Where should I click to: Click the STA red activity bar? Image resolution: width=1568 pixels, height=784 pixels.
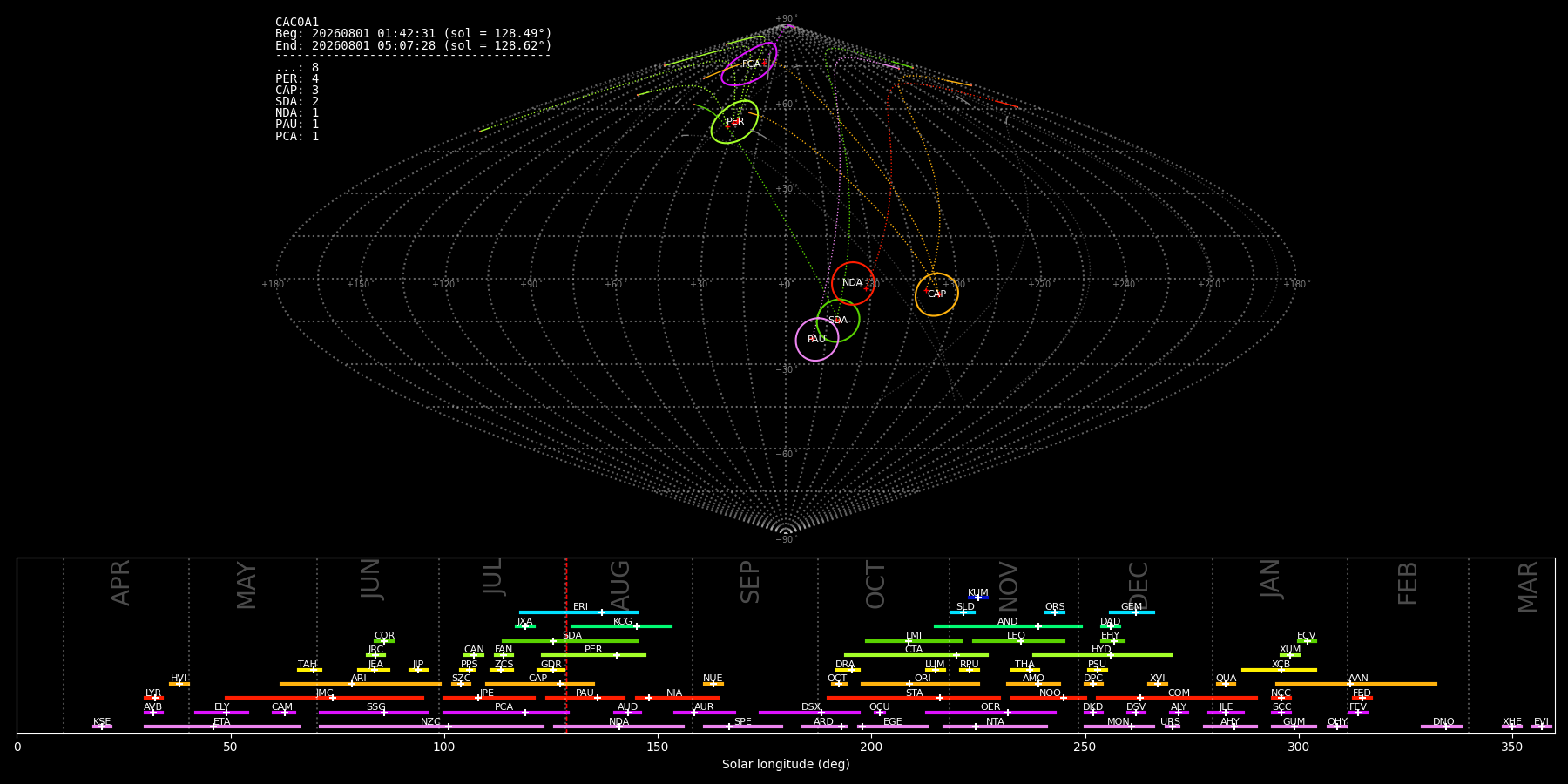[914, 698]
